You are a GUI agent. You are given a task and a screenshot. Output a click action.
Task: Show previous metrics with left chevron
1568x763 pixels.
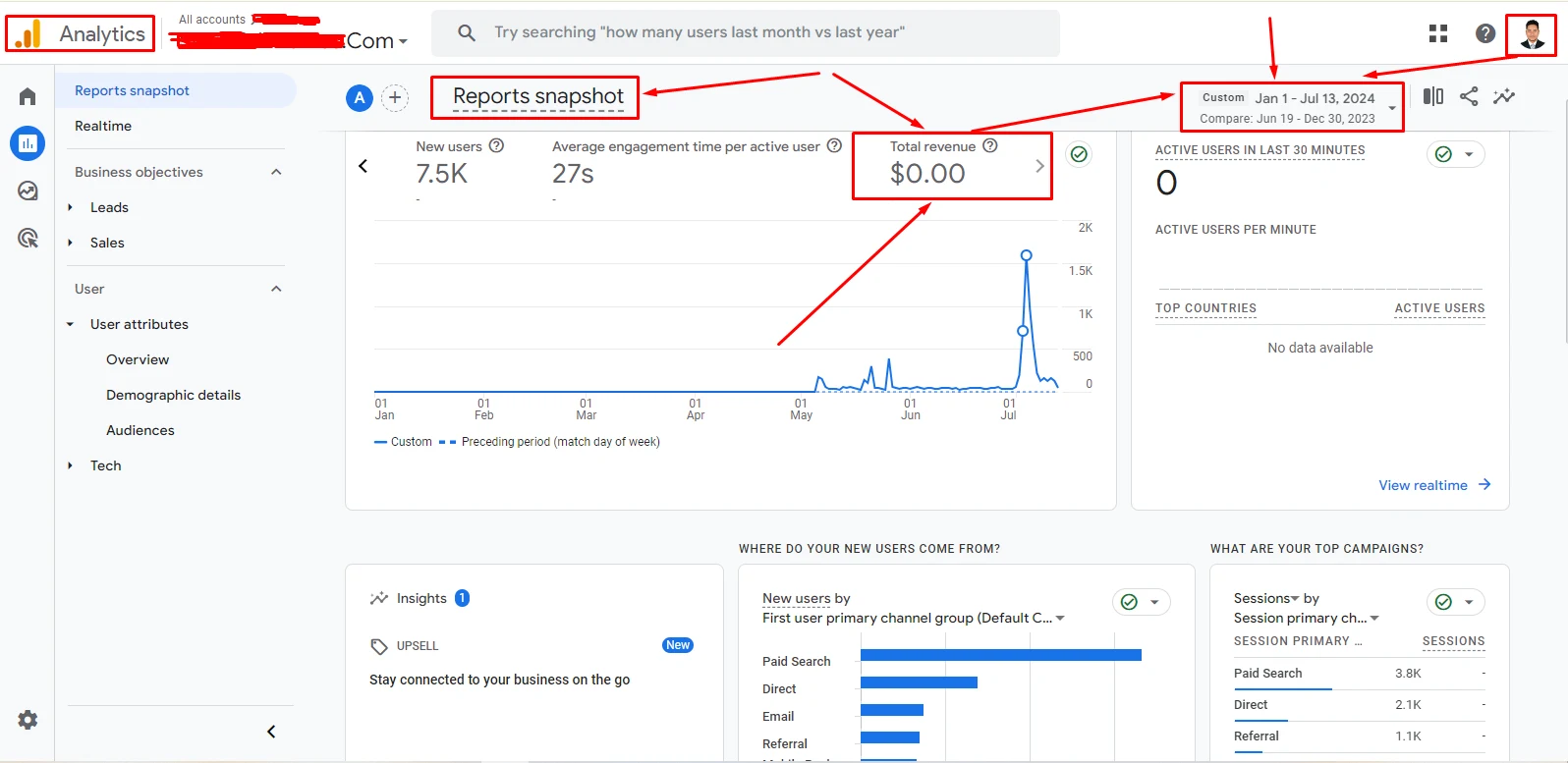coord(363,166)
